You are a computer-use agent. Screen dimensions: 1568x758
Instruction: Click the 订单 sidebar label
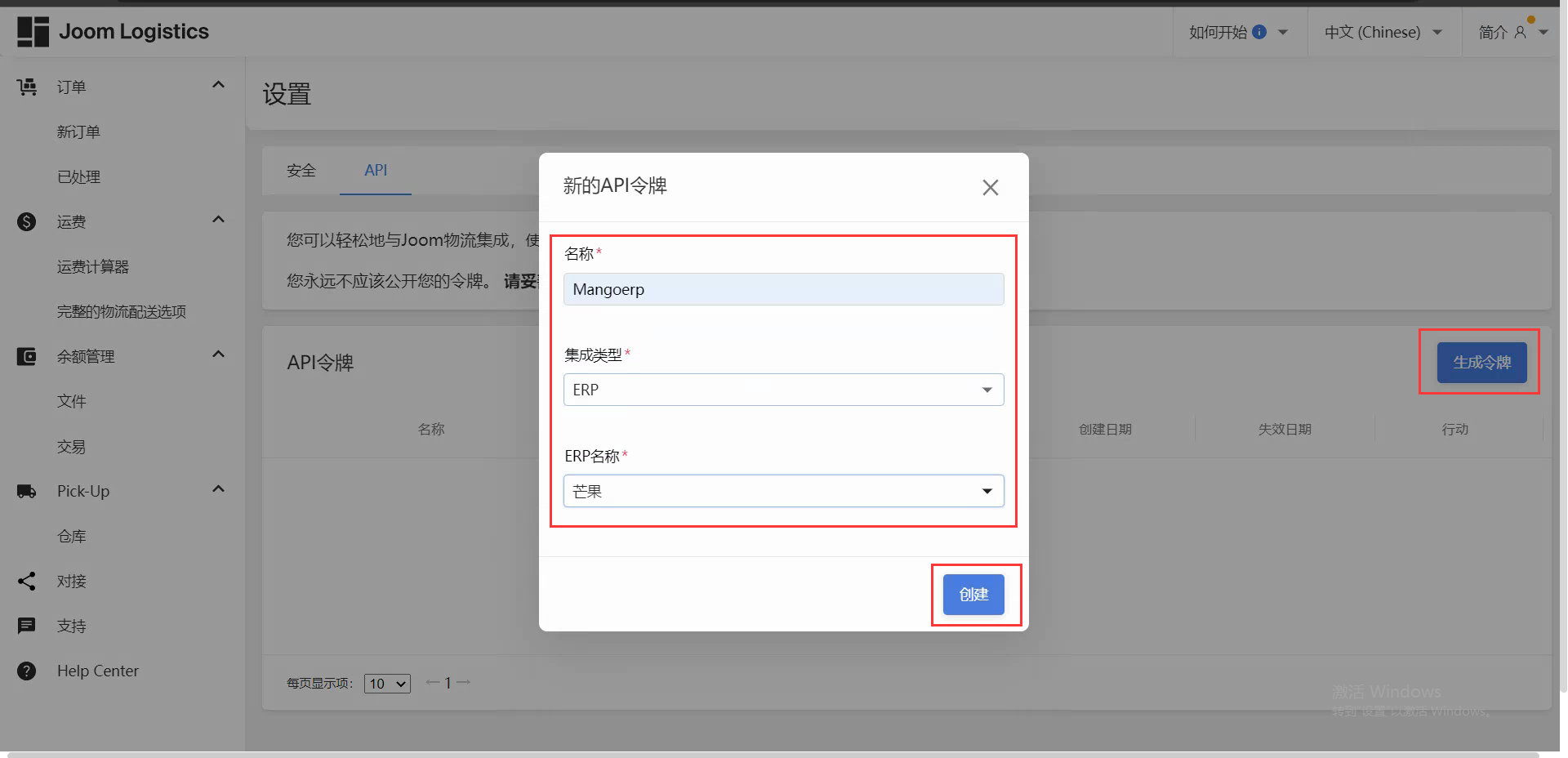[71, 87]
